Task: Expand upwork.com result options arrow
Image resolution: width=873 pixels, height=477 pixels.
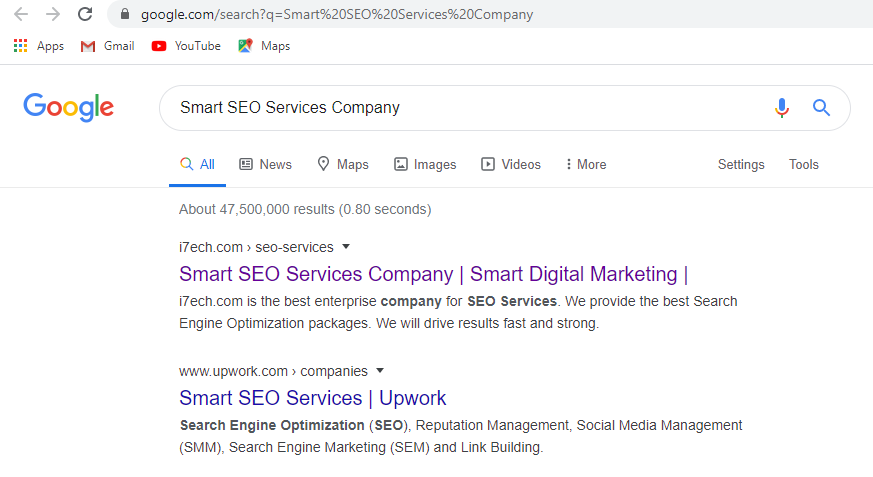Action: tap(380, 371)
